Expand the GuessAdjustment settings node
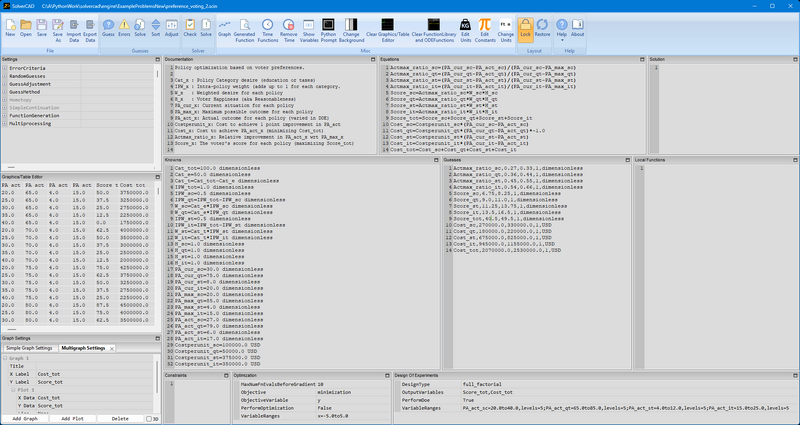 tap(5, 84)
